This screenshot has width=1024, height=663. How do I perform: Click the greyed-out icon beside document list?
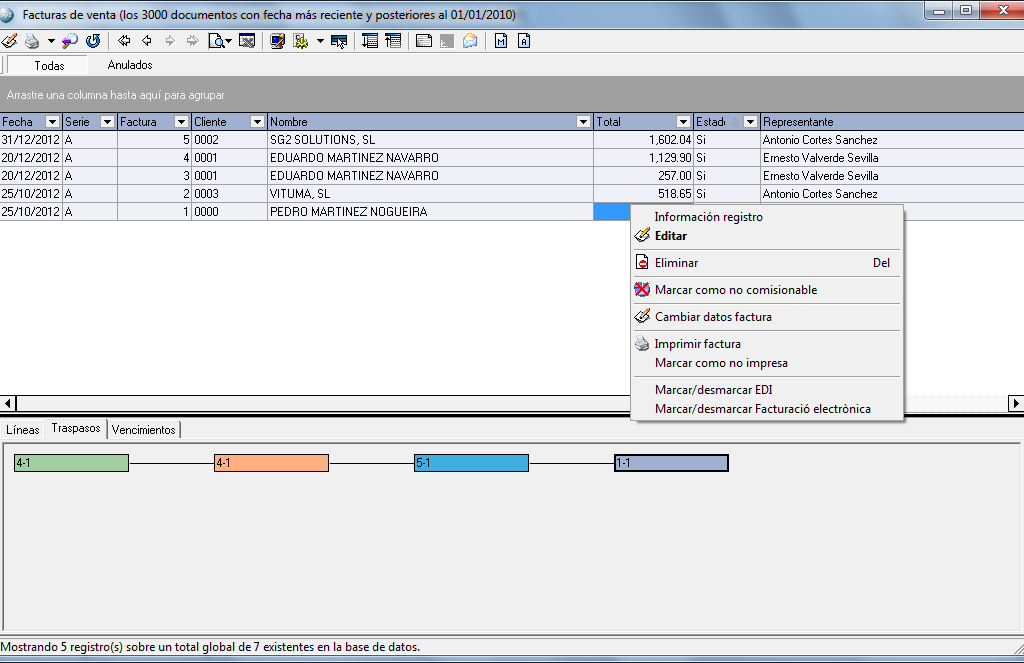click(447, 41)
